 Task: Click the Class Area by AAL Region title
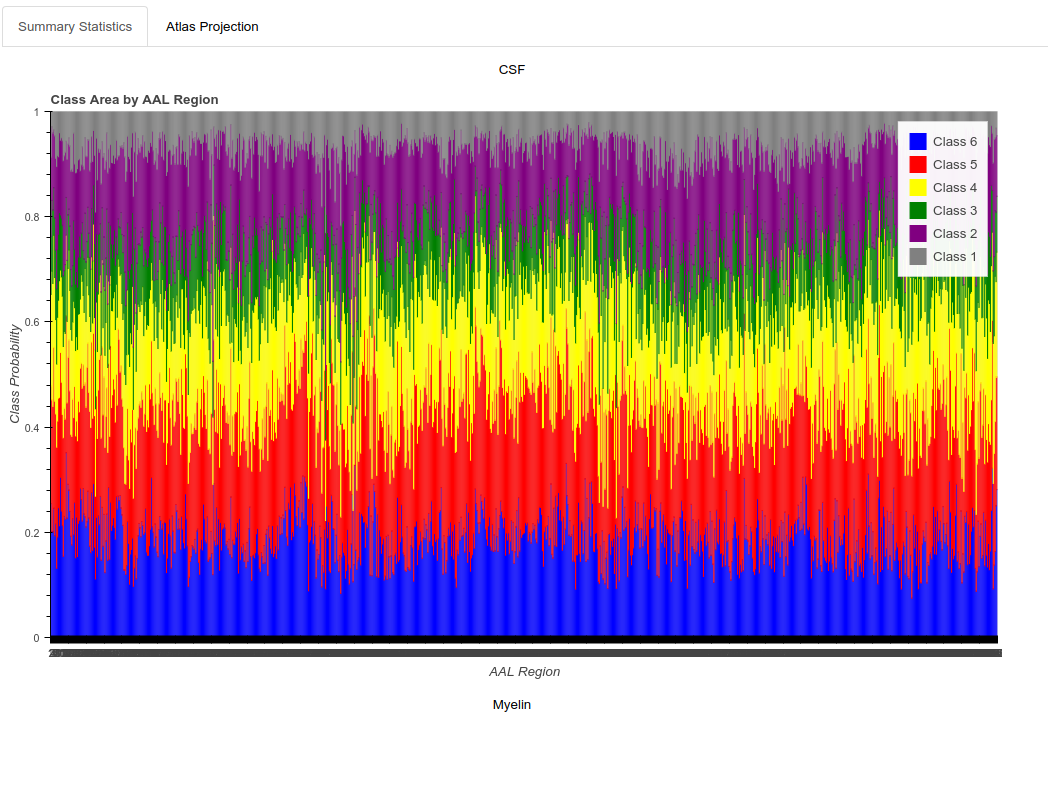[x=133, y=100]
